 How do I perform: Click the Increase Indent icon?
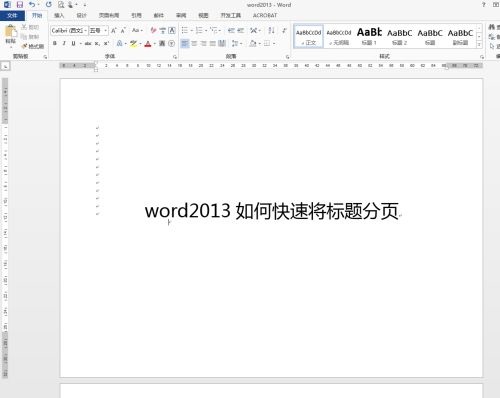pos(240,31)
